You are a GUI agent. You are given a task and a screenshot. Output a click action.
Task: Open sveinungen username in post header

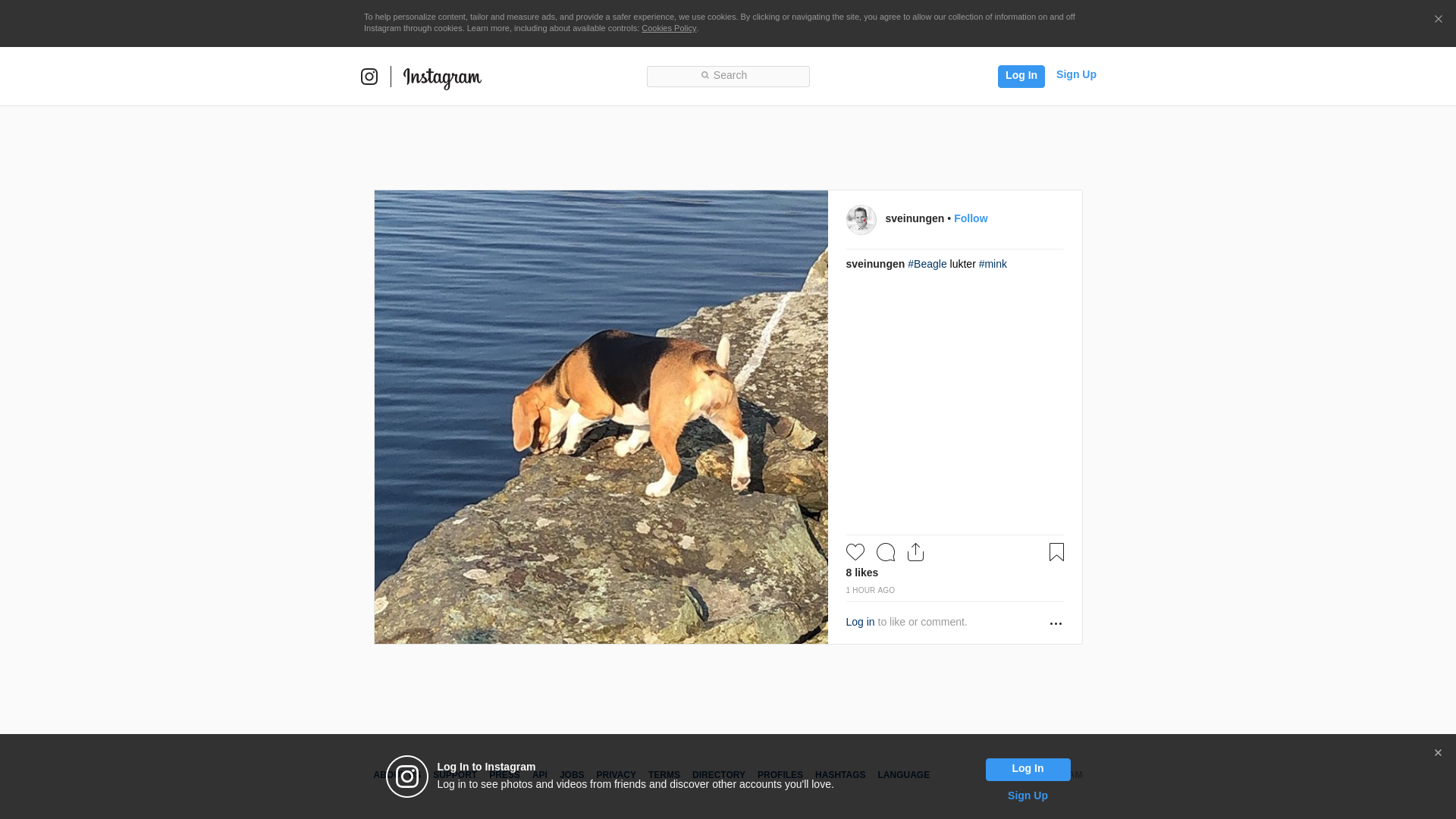point(915,218)
